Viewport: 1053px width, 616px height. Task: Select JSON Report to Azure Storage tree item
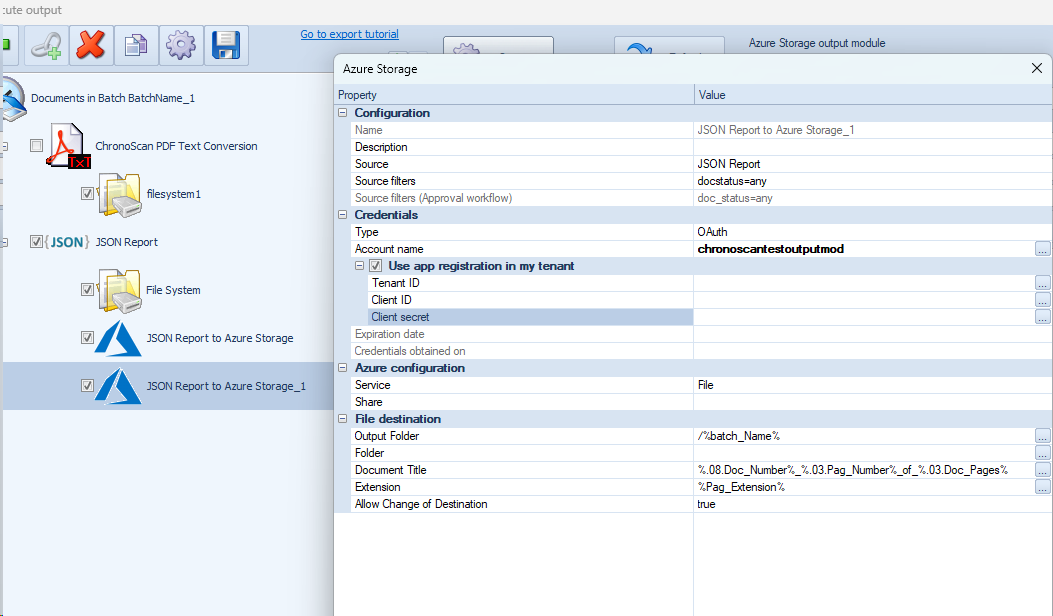219,338
